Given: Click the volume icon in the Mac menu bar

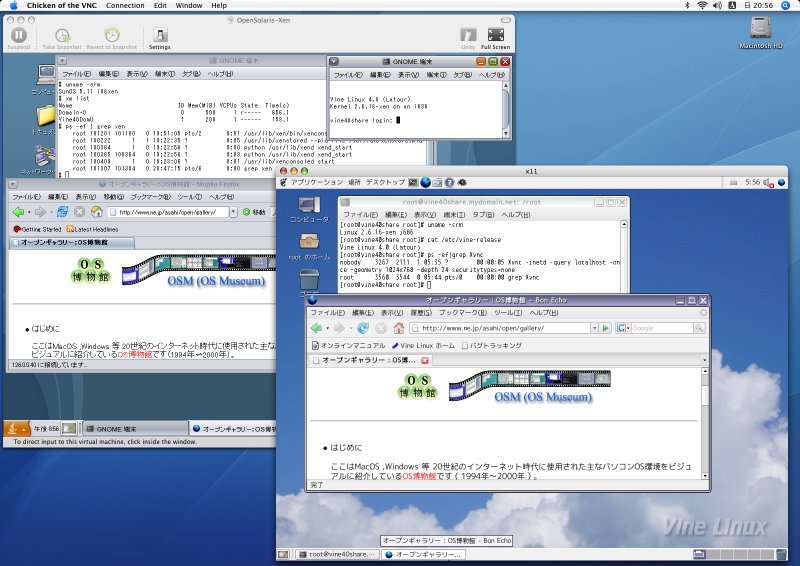Looking at the screenshot, I should pos(717,6).
